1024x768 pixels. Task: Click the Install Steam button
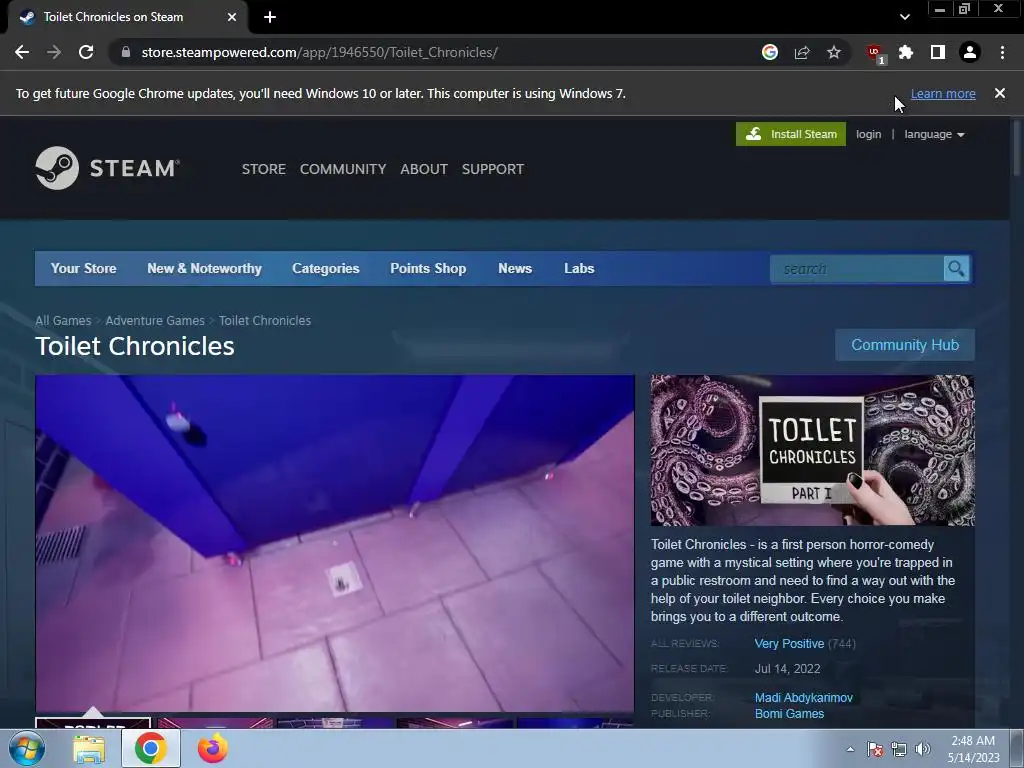coord(790,134)
